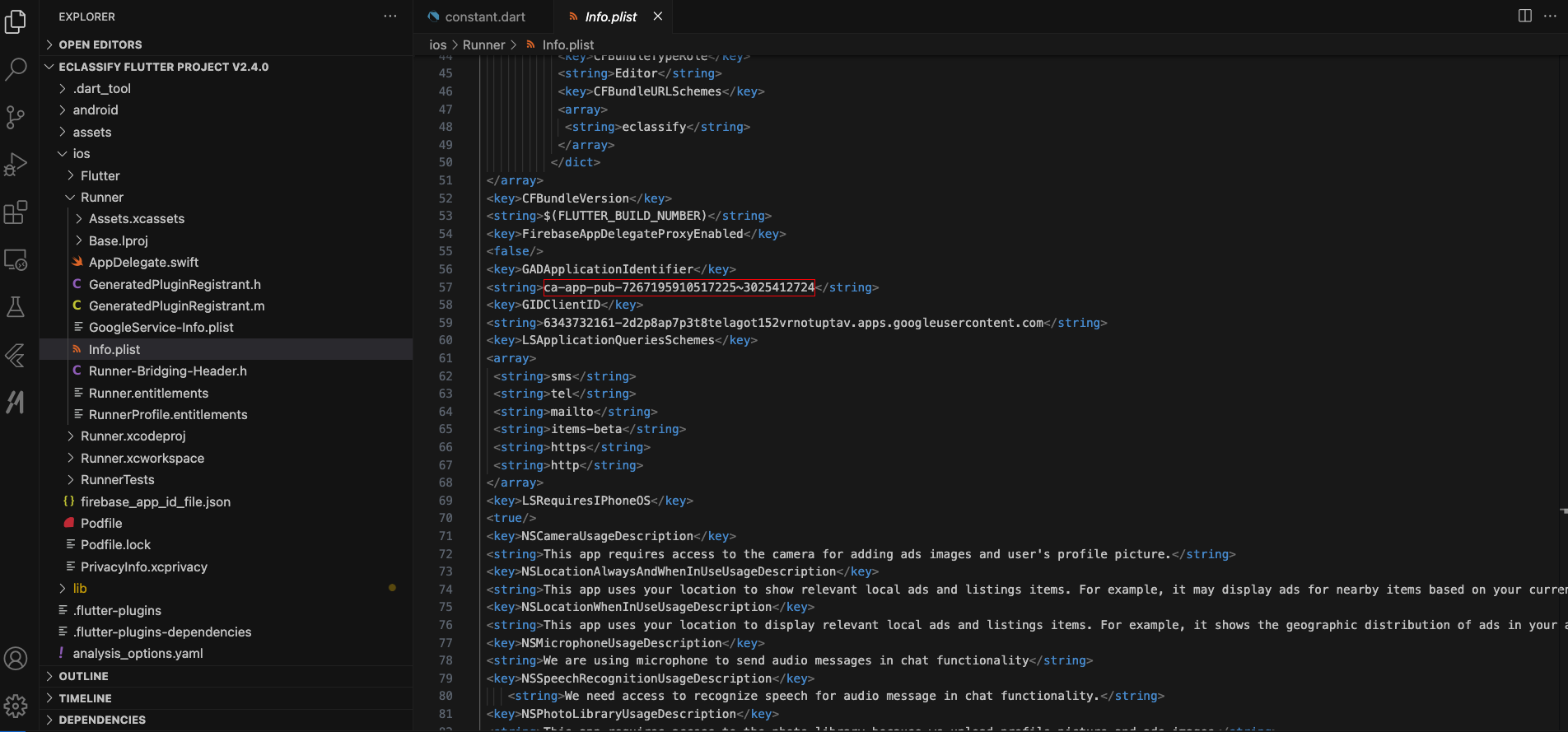Open the Accounts icon
The image size is (1568, 732).
(x=16, y=659)
